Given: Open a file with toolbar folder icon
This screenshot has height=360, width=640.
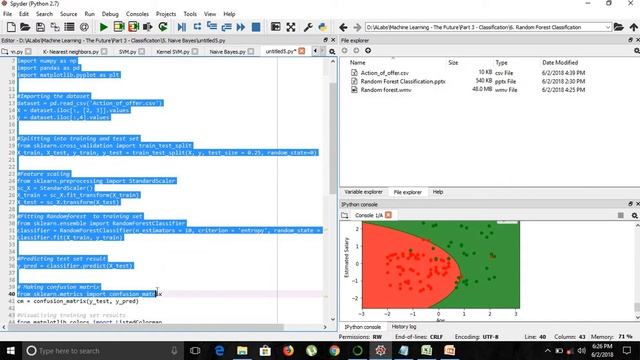Looking at the screenshot, I should (25, 27).
